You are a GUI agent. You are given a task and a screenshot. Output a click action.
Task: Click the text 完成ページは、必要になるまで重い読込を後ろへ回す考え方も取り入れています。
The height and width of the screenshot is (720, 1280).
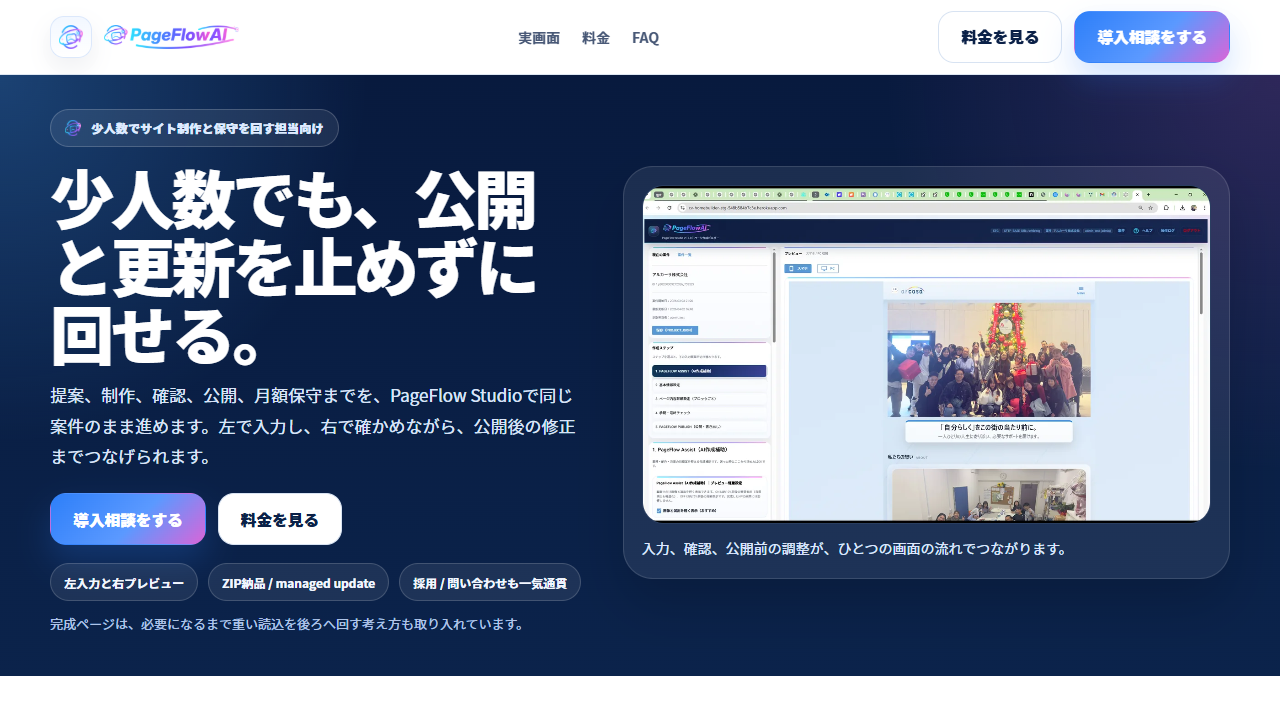[x=287, y=624]
